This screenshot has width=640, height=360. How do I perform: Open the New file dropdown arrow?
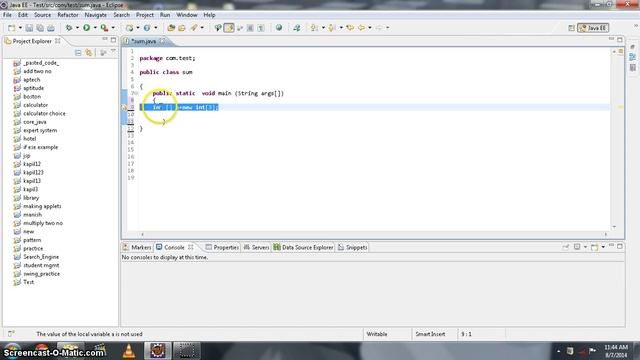click(x=20, y=28)
